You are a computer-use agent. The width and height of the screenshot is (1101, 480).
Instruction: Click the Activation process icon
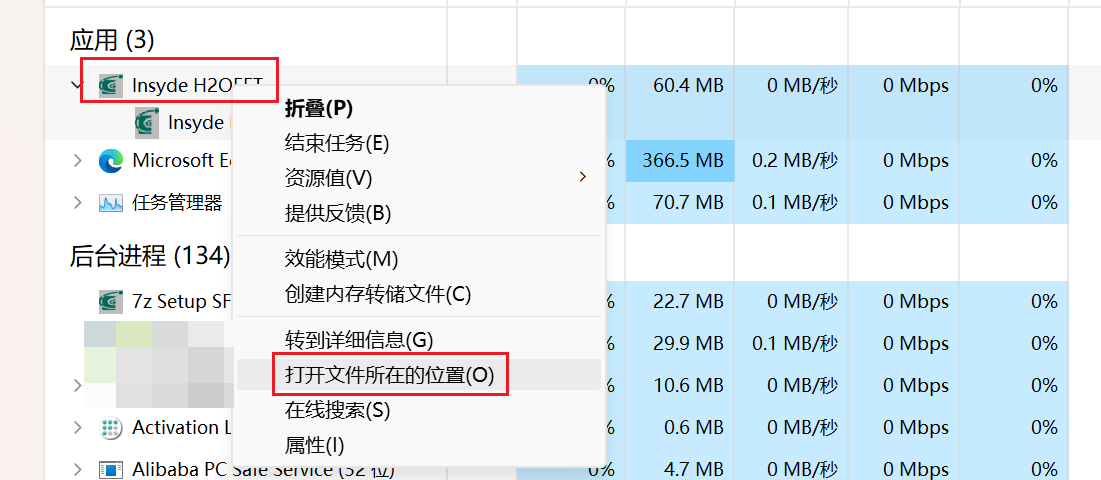pyautogui.click(x=110, y=428)
